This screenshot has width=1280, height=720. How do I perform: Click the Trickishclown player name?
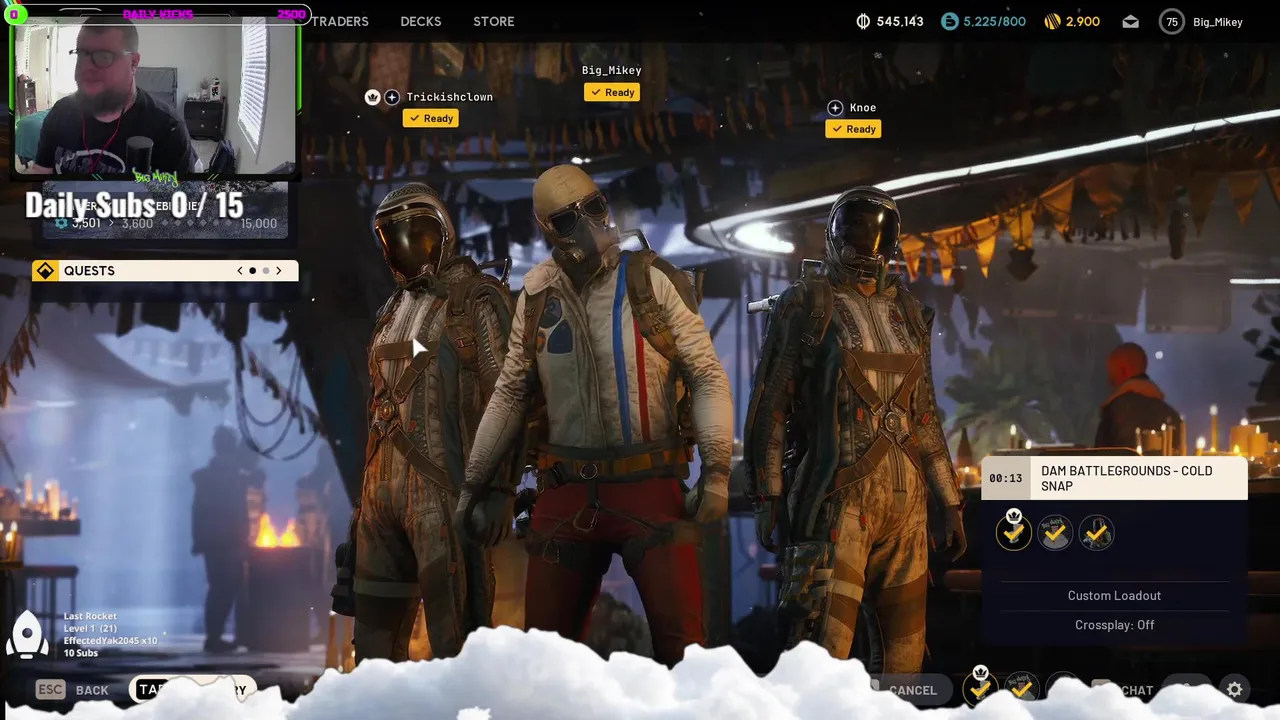click(449, 97)
